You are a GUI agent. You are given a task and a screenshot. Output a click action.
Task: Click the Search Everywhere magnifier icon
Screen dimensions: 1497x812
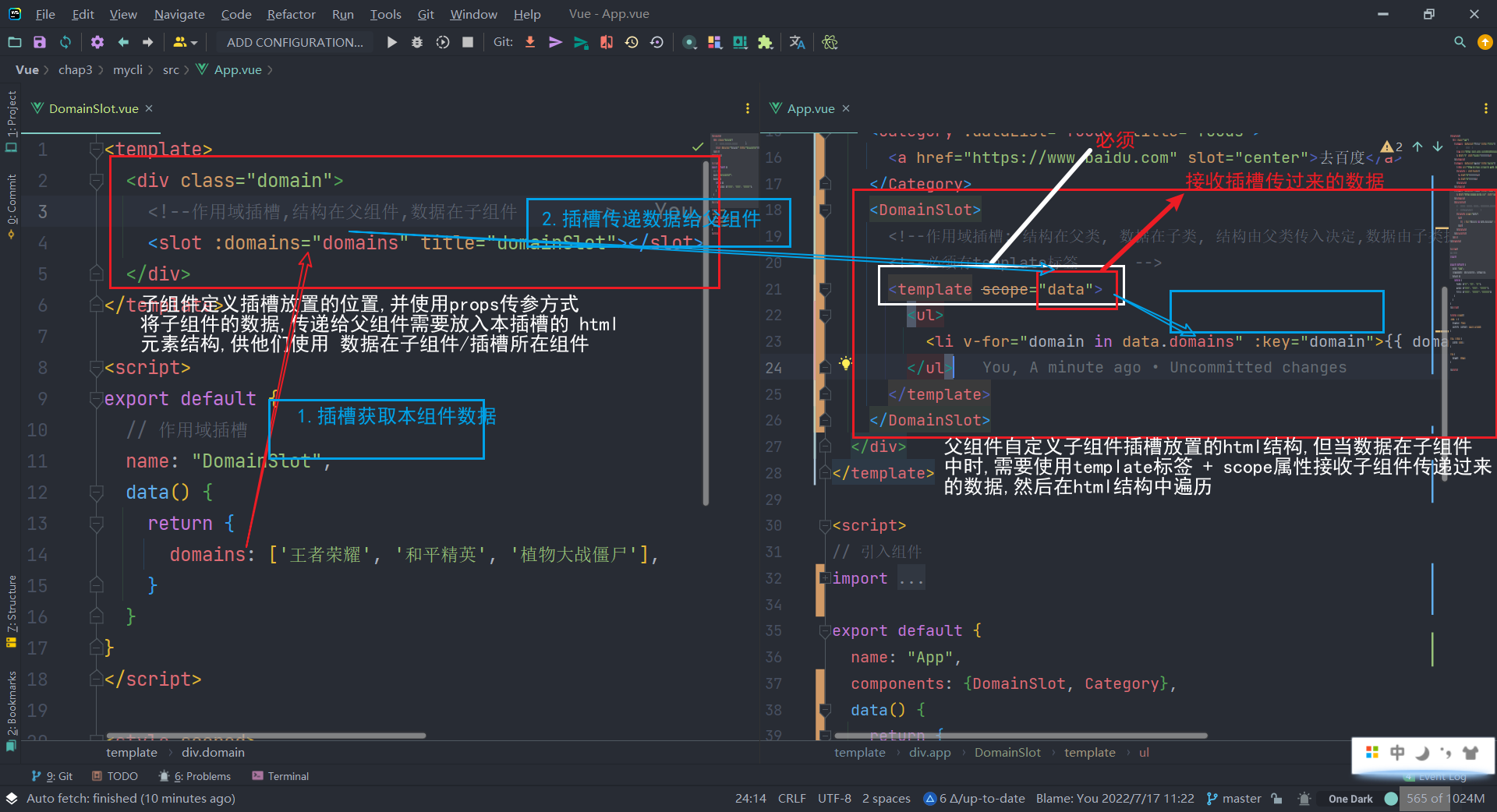tap(1460, 42)
